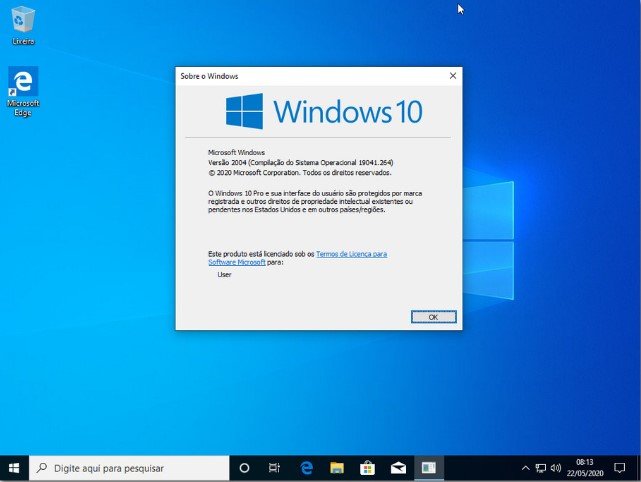Open File Explorer from the taskbar
This screenshot has height=482, width=641.
pos(337,468)
